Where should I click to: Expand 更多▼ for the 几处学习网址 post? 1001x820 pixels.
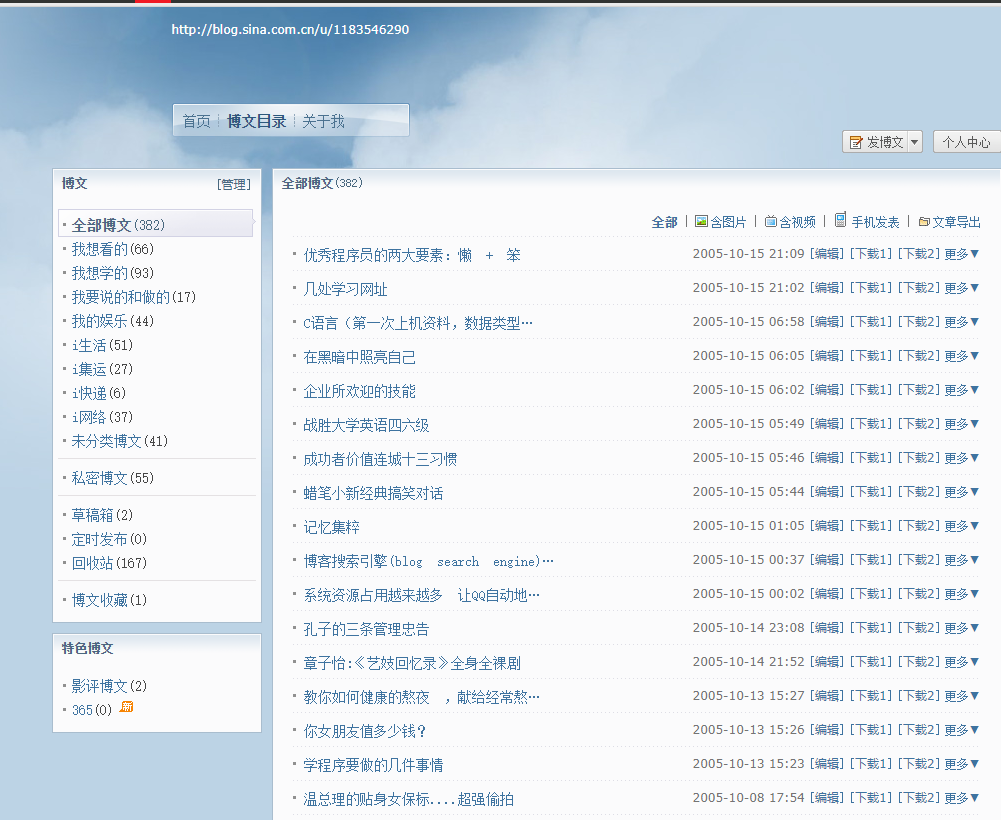(962, 288)
